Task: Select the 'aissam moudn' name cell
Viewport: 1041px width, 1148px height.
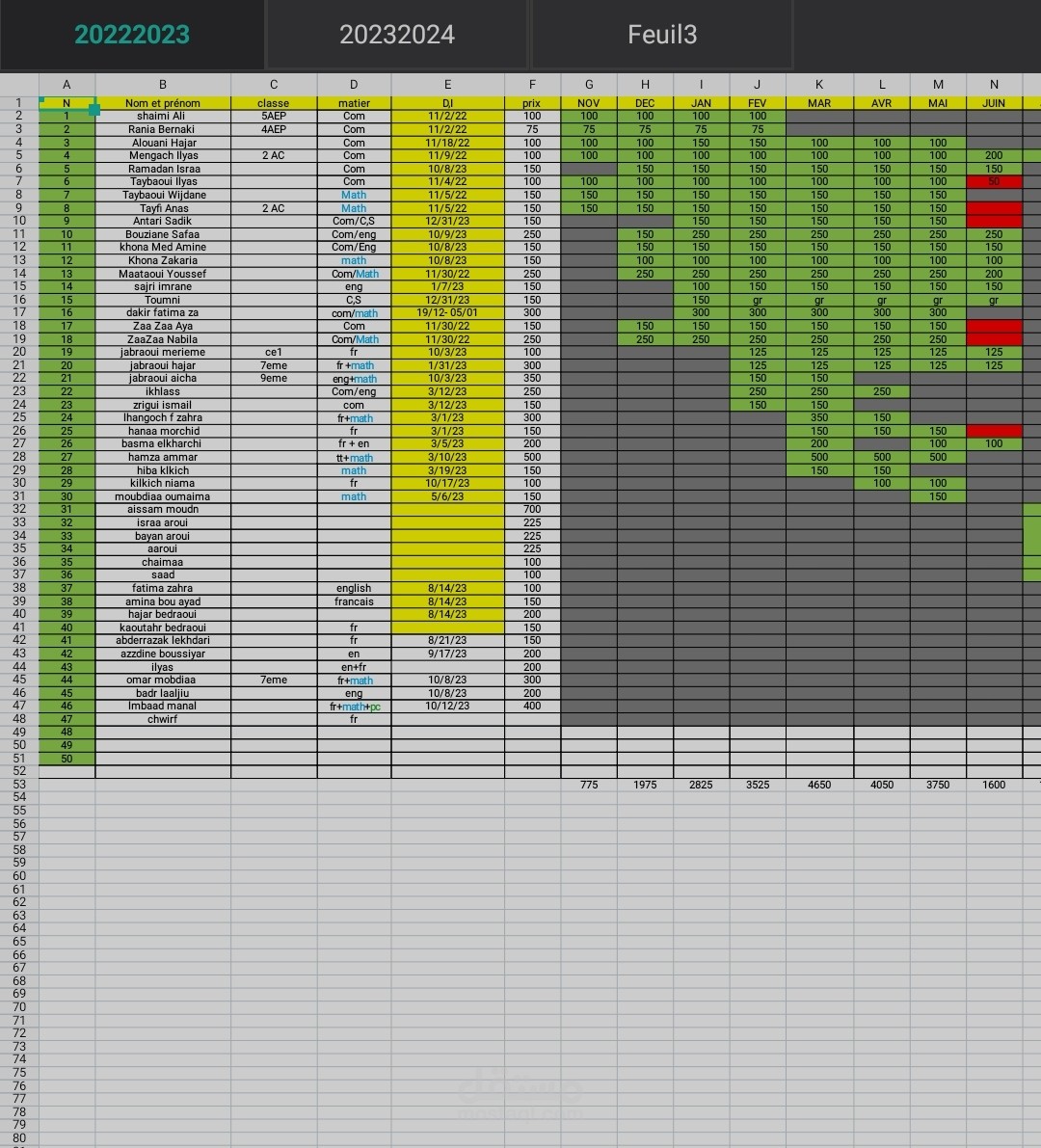Action: pyautogui.click(x=163, y=510)
